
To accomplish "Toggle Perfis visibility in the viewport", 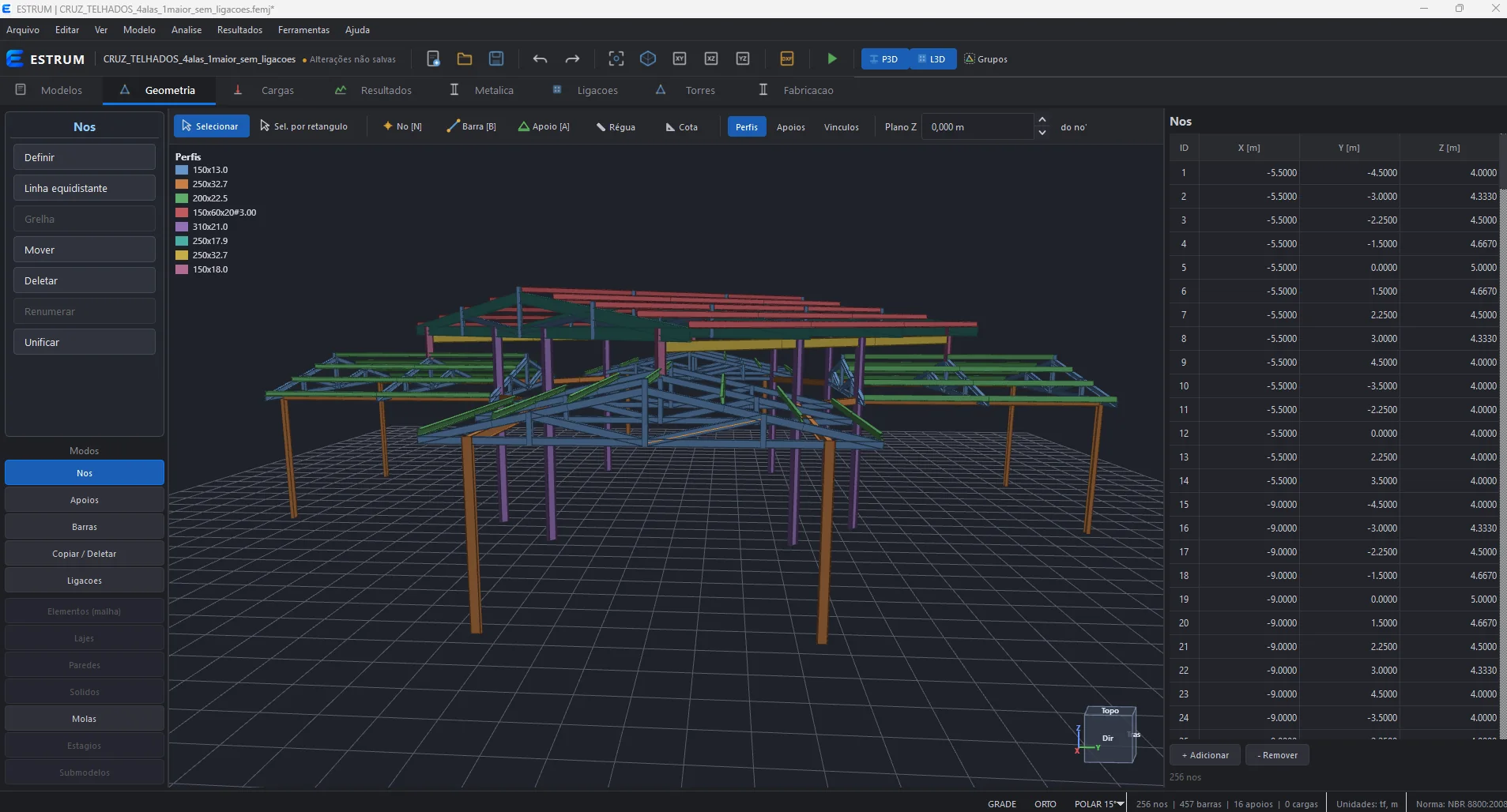I will point(747,126).
